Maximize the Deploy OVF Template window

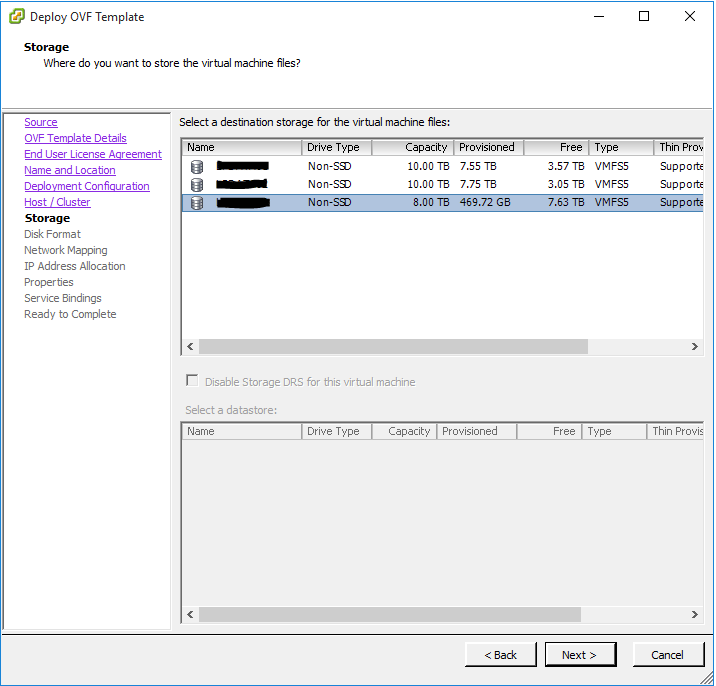click(x=644, y=16)
